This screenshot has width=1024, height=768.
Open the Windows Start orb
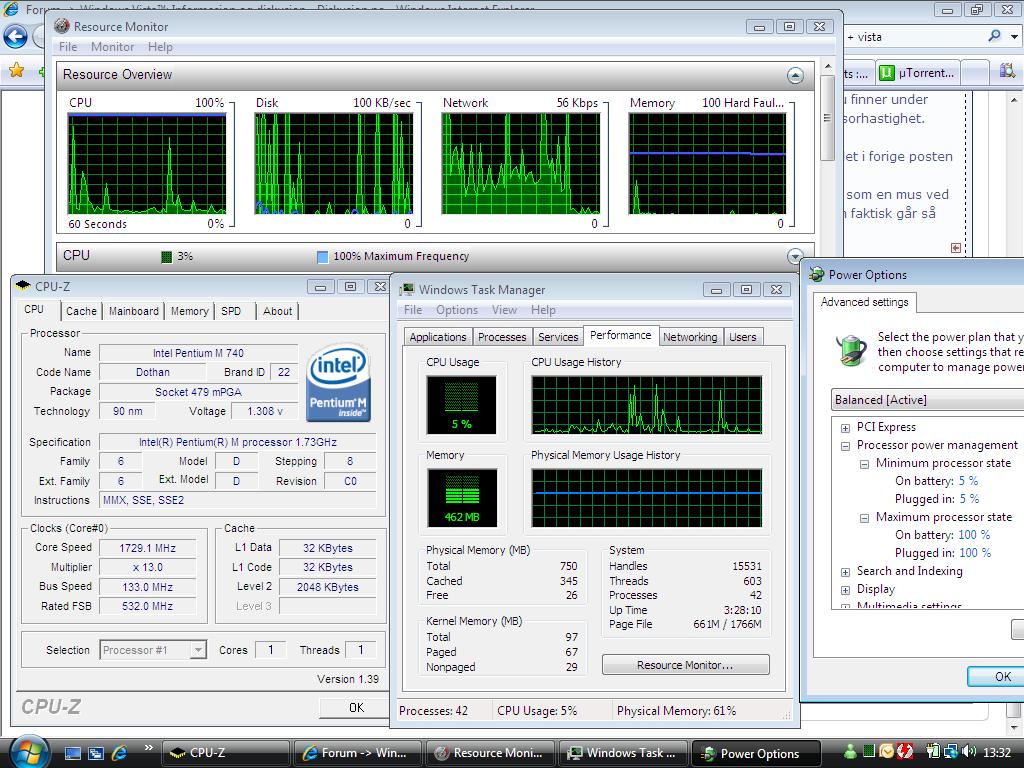[x=29, y=752]
